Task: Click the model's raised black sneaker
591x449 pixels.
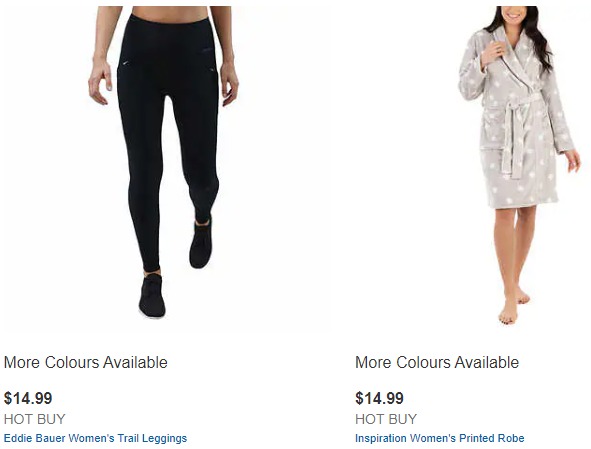Action: coord(201,244)
